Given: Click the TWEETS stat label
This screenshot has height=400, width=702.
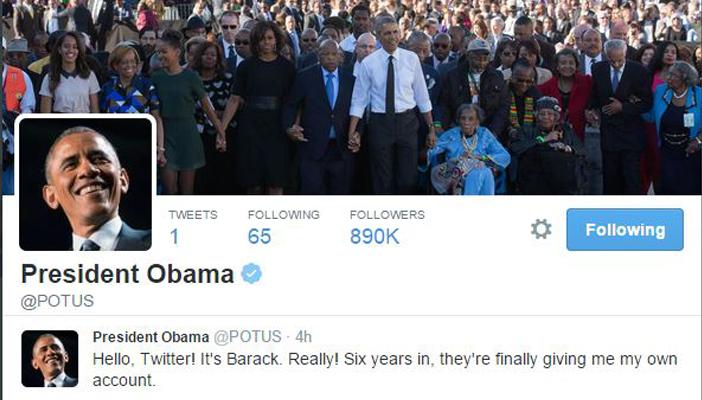Looking at the screenshot, I should (x=193, y=215).
